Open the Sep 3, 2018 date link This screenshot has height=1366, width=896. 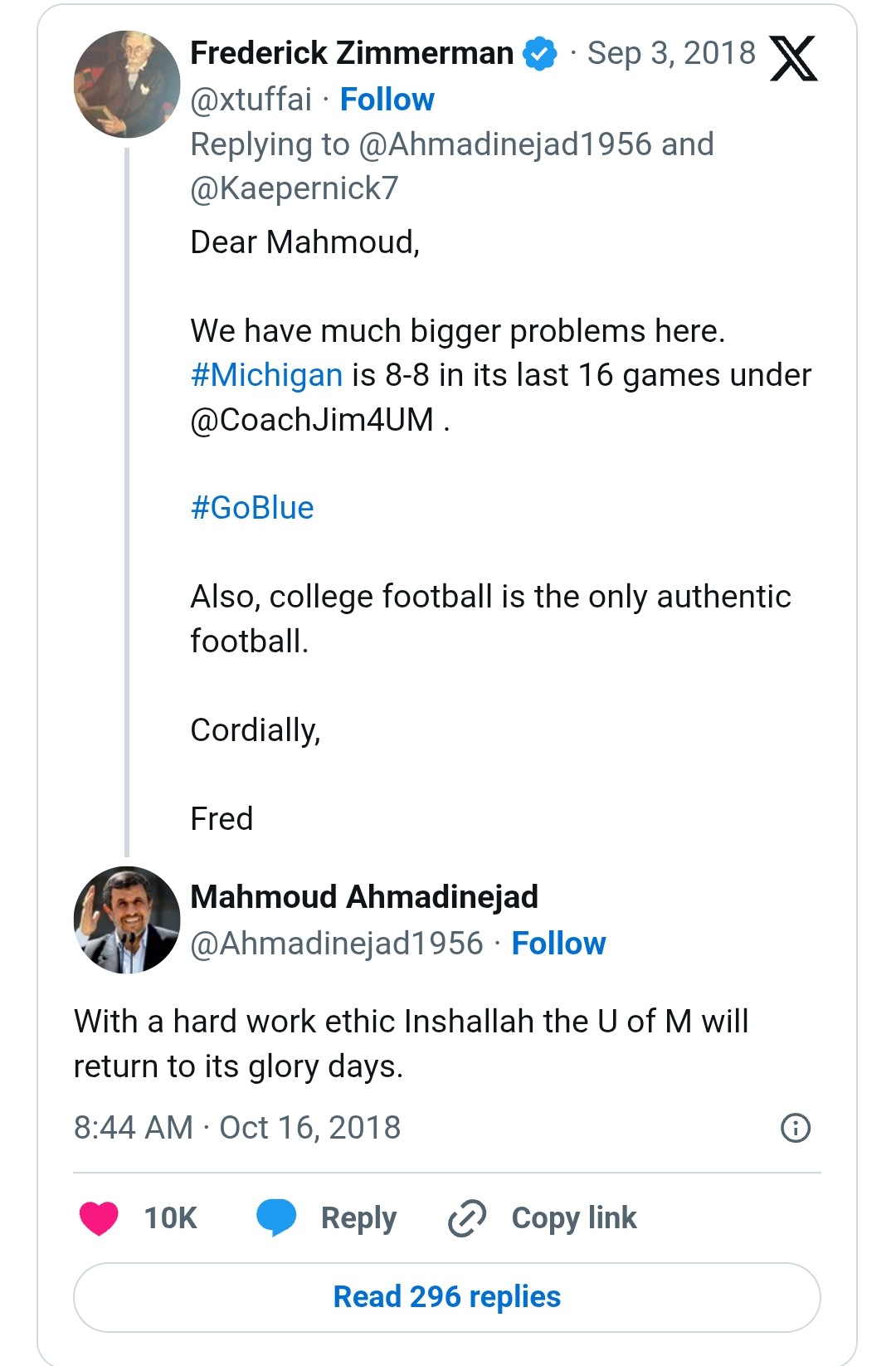click(671, 53)
